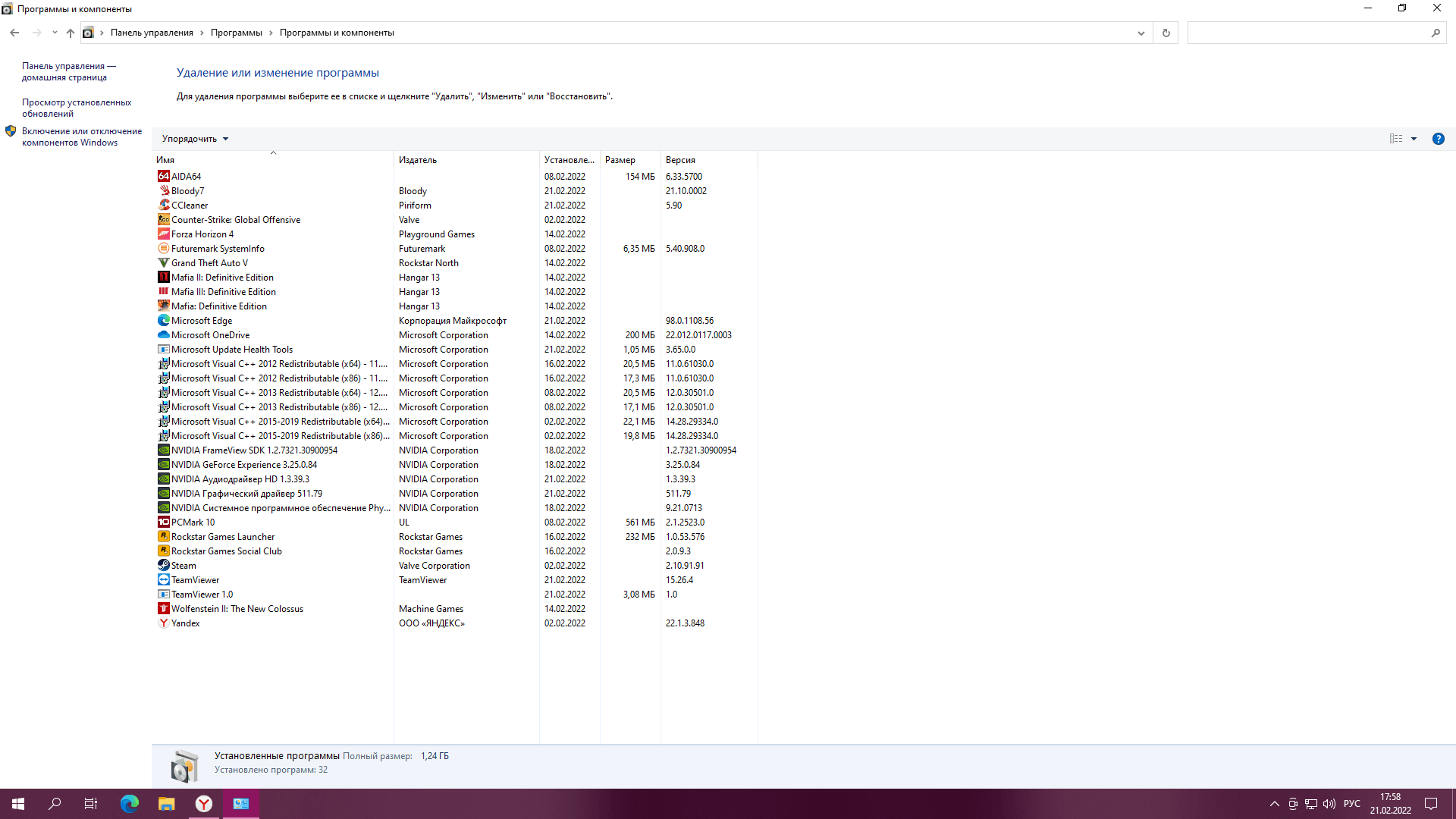Sort by the Размер column header
The height and width of the screenshot is (819, 1456).
[630, 160]
